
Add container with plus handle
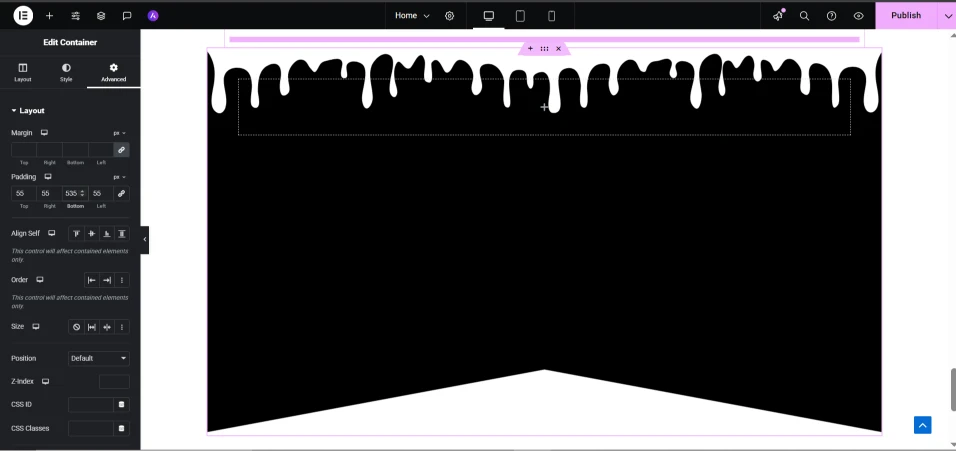point(530,49)
